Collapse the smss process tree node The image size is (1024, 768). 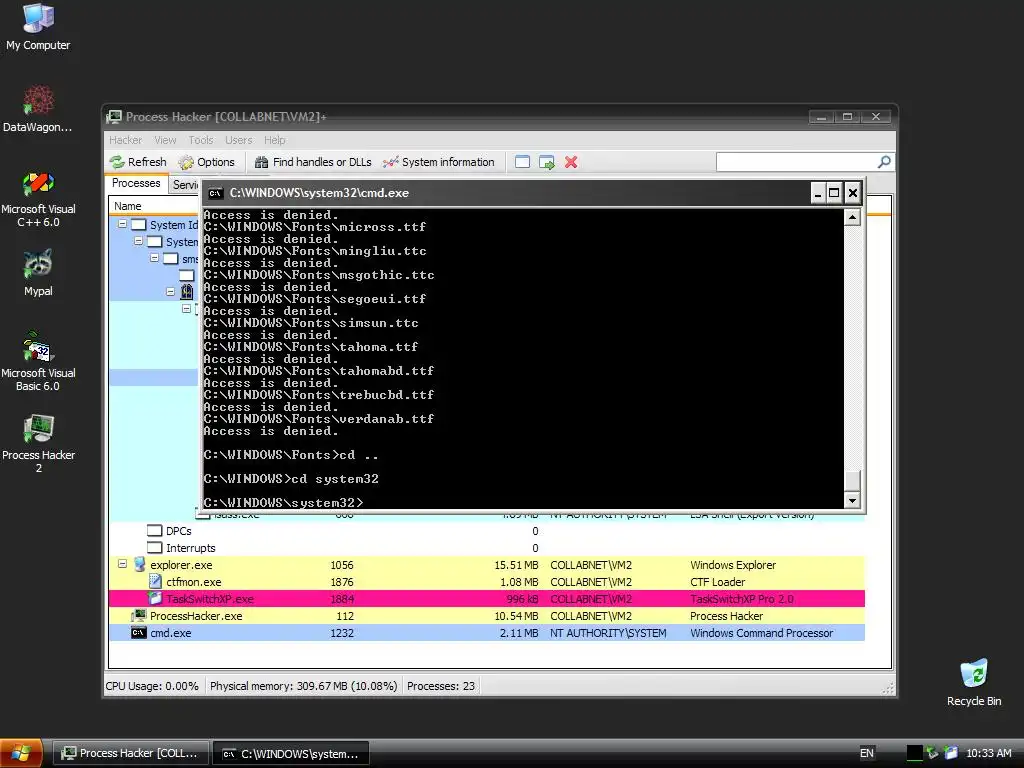click(154, 258)
